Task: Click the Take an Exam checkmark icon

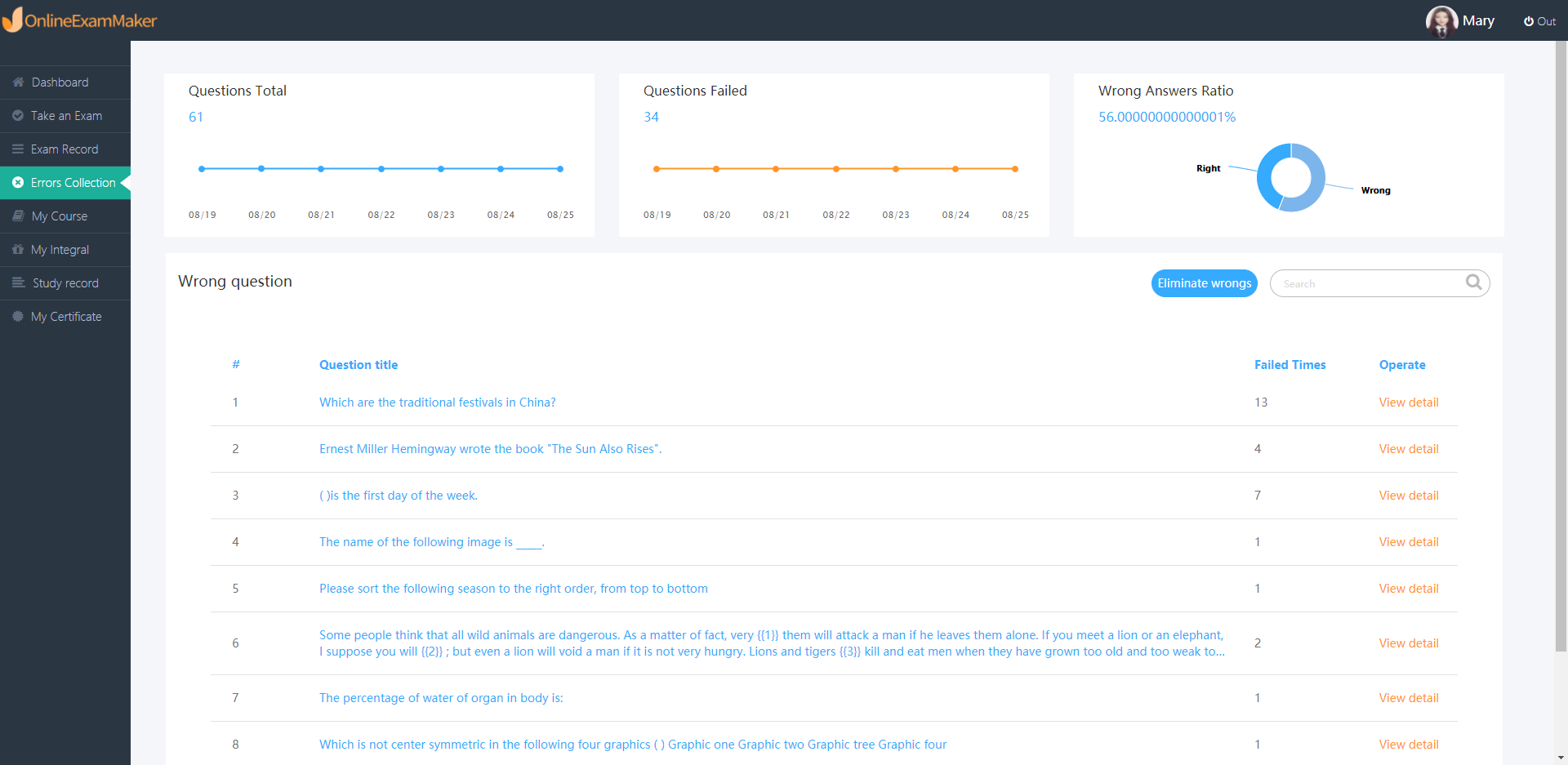Action: 18,116
